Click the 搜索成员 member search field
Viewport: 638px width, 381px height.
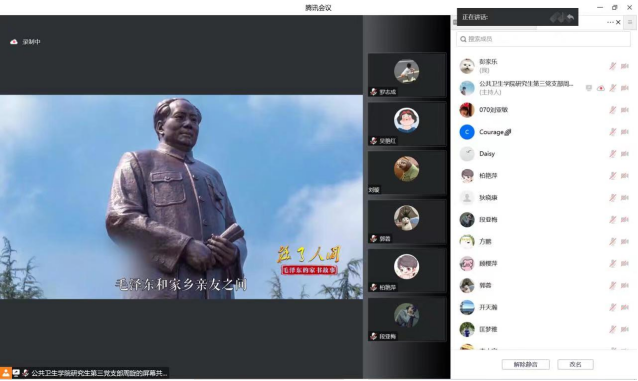click(543, 39)
